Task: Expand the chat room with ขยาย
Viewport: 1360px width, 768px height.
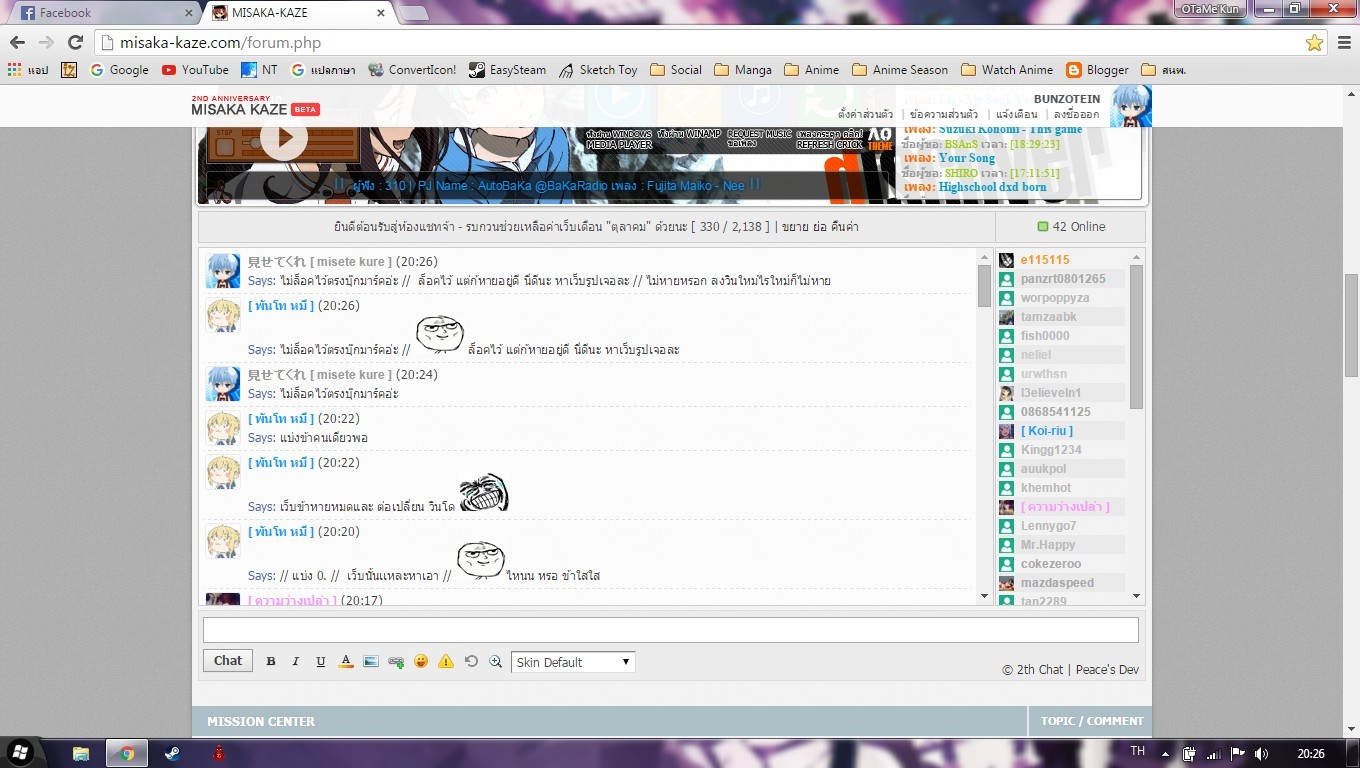Action: pos(794,227)
